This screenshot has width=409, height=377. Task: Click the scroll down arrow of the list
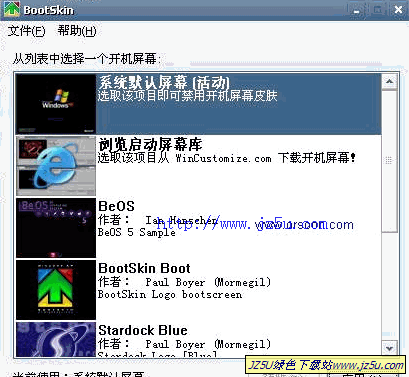(389, 349)
